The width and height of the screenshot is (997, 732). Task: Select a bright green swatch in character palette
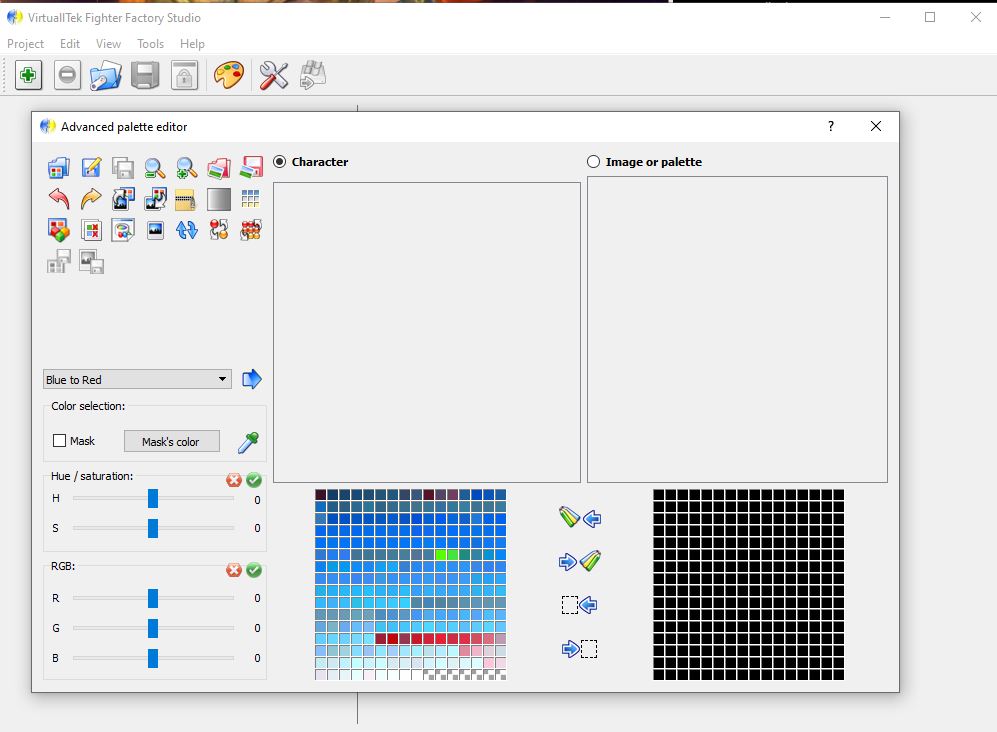click(441, 555)
